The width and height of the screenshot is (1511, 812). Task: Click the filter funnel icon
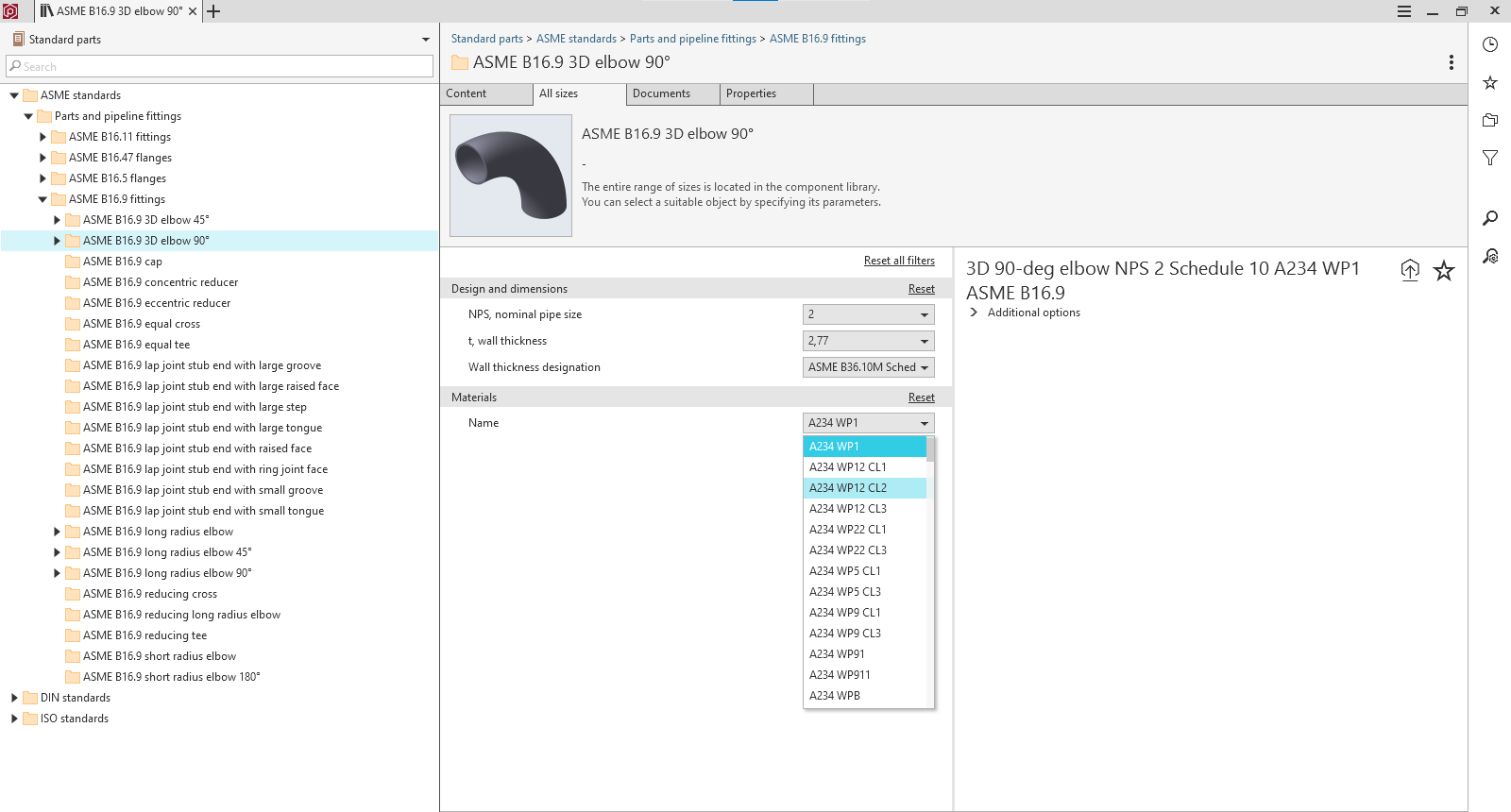1490,158
